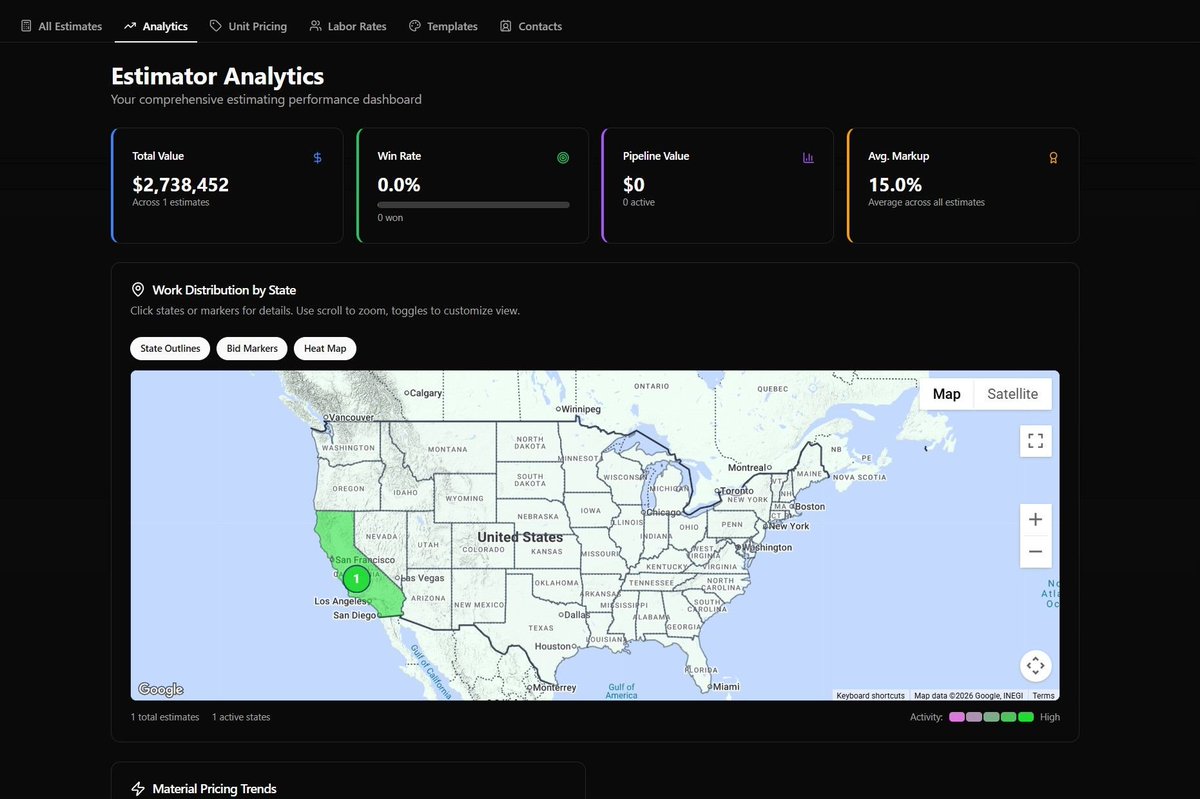Go to the Templates tab
This screenshot has height=799, width=1200.
(443, 26)
